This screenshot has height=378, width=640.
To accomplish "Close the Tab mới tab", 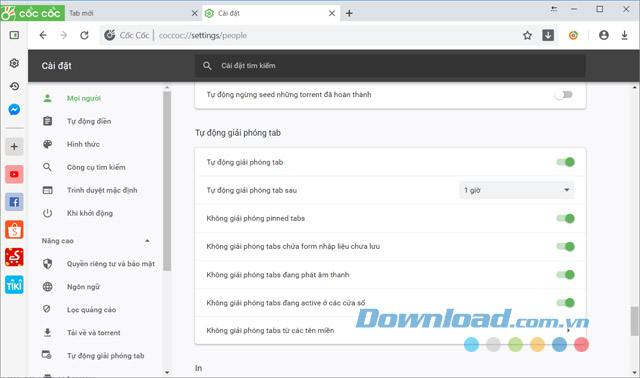I will (195, 13).
